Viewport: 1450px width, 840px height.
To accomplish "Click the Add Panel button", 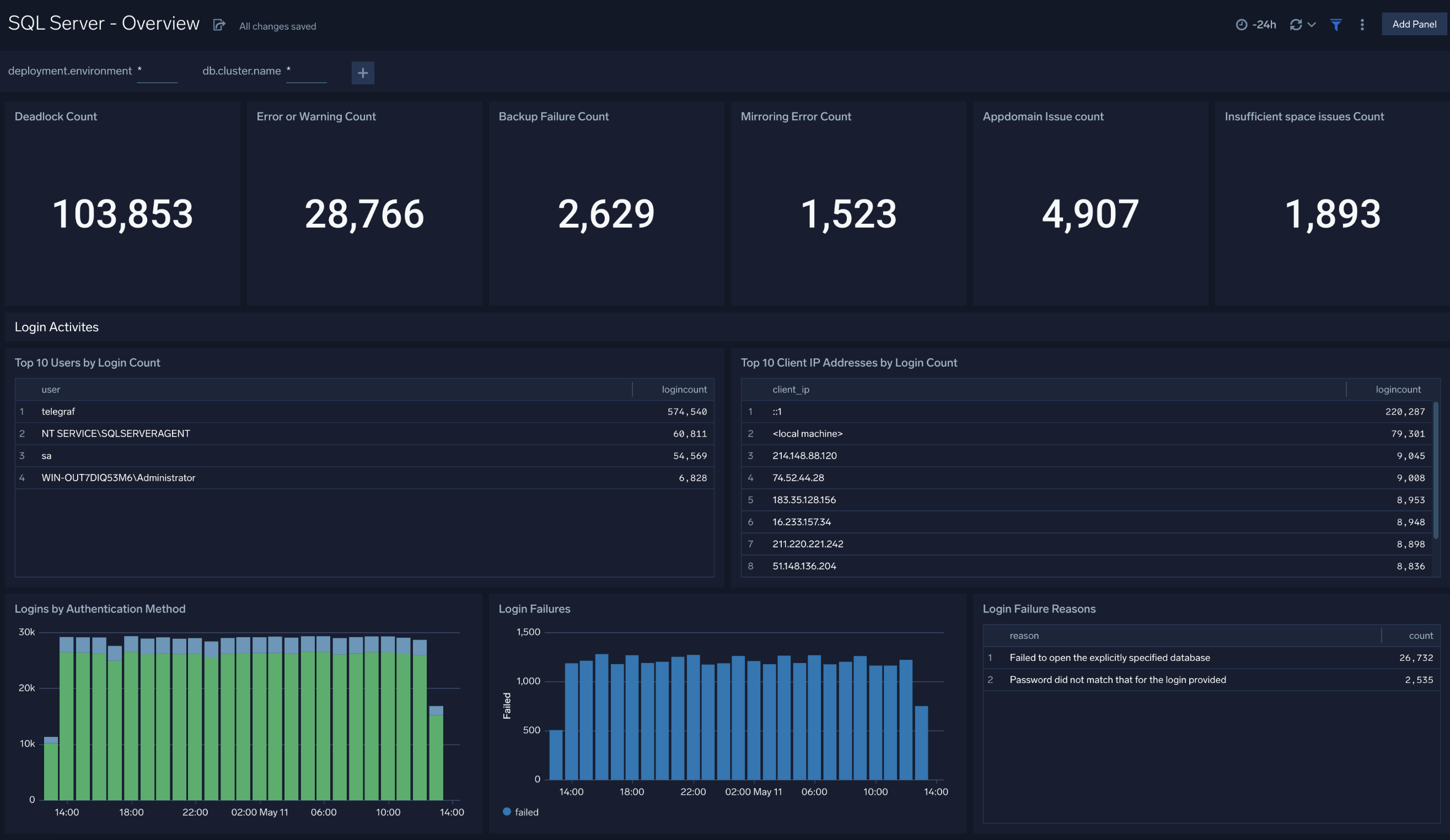I will (x=1414, y=24).
